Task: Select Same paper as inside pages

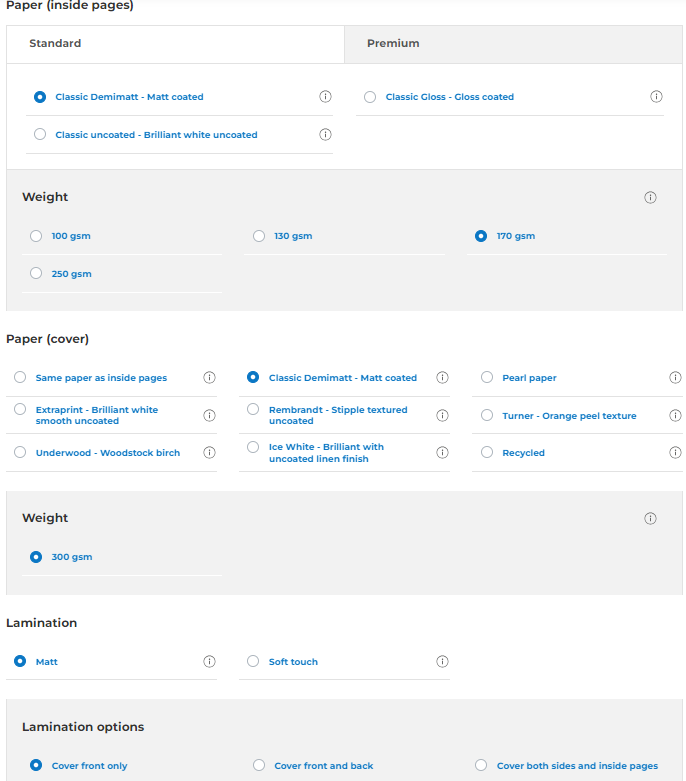Action: [20, 378]
